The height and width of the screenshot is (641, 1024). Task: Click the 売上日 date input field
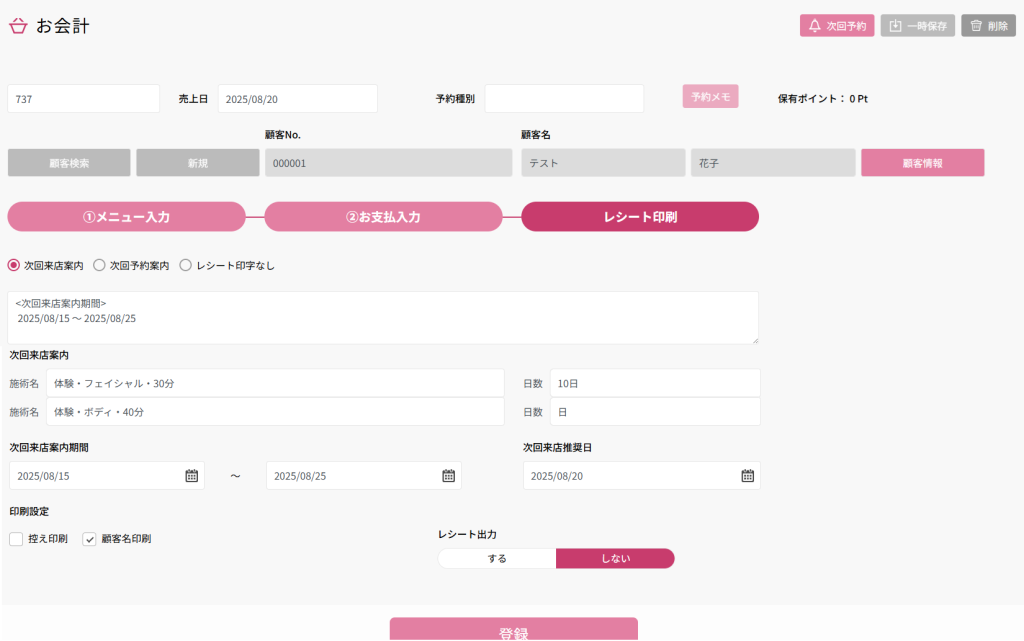pyautogui.click(x=295, y=98)
